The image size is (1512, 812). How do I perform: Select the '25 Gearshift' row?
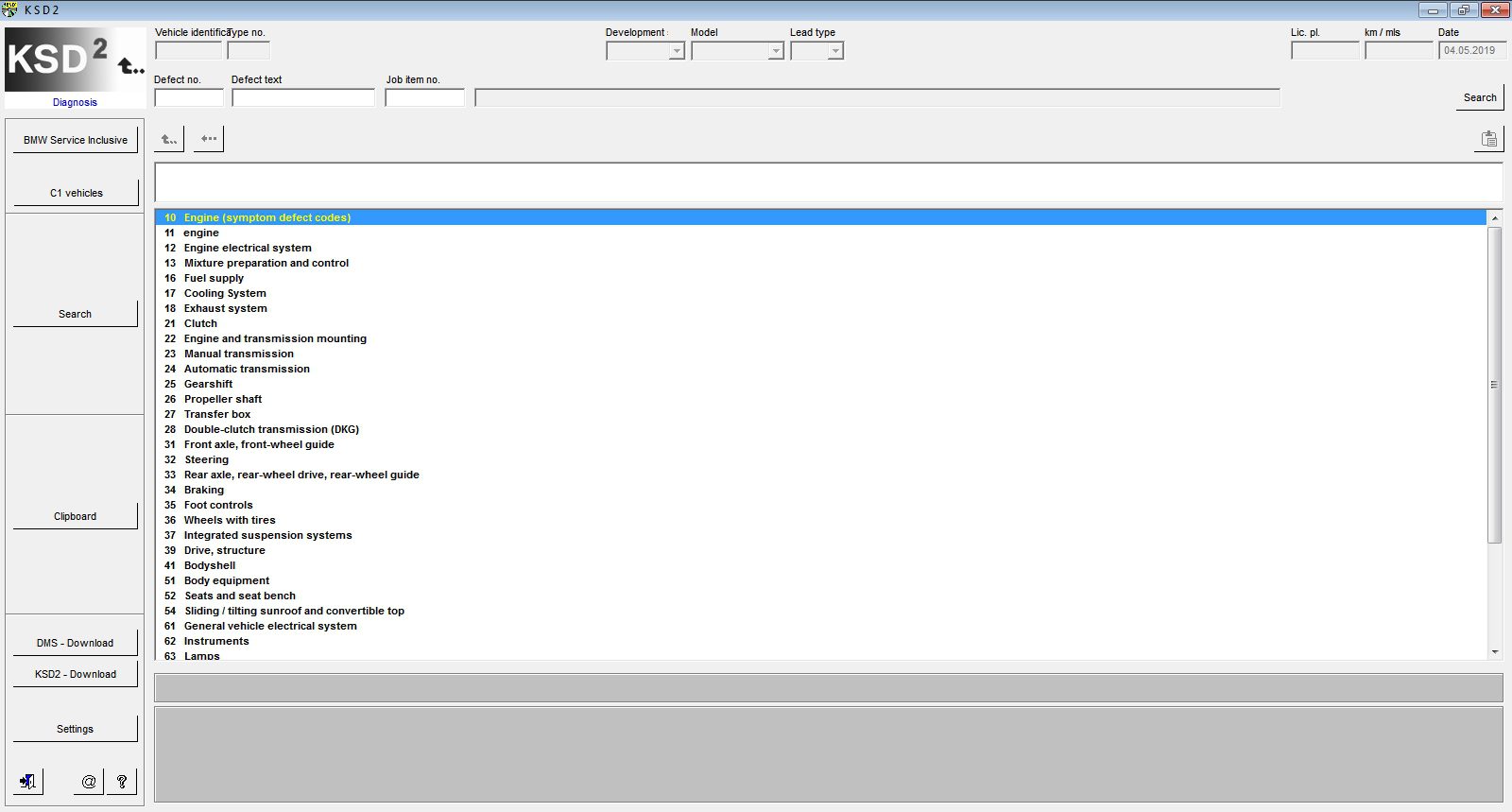tap(820, 384)
